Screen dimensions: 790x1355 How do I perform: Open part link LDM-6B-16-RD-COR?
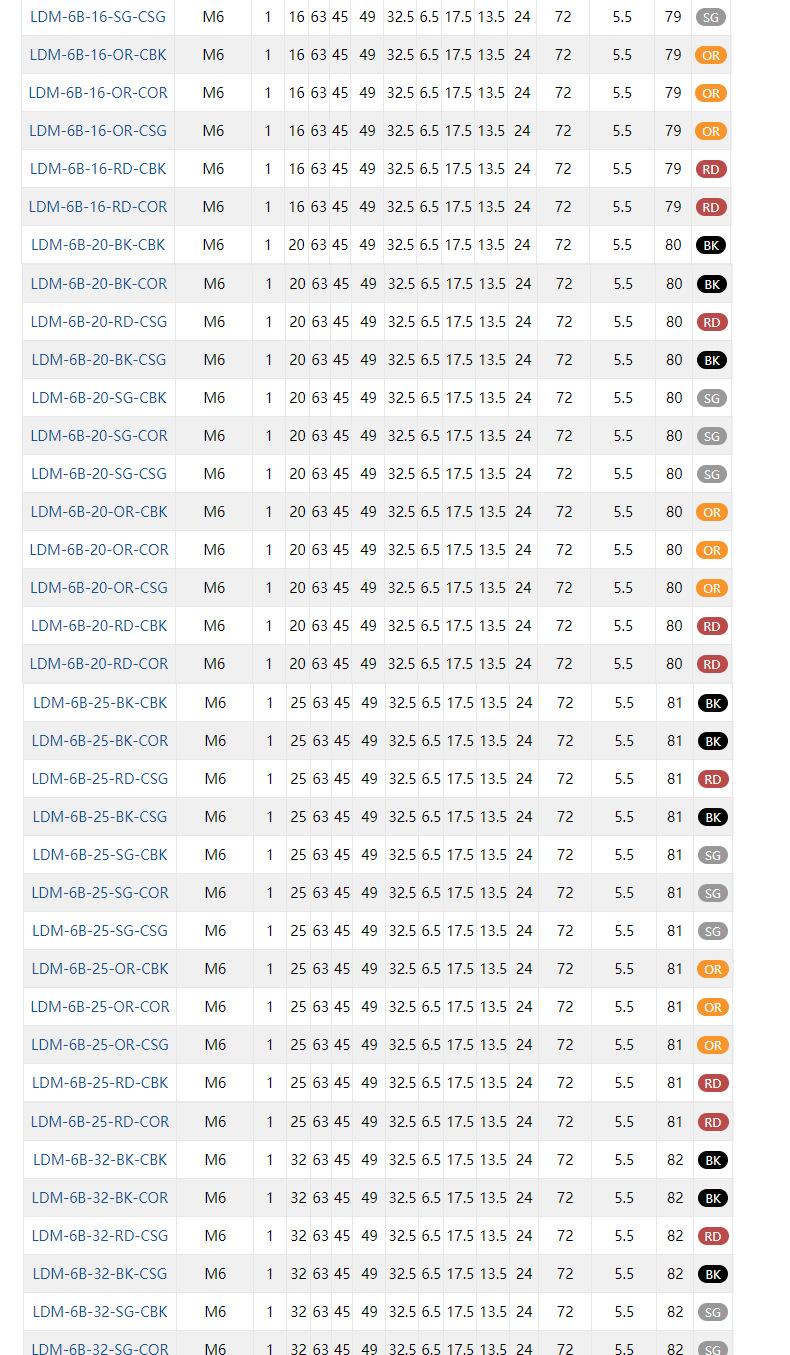pyautogui.click(x=98, y=207)
